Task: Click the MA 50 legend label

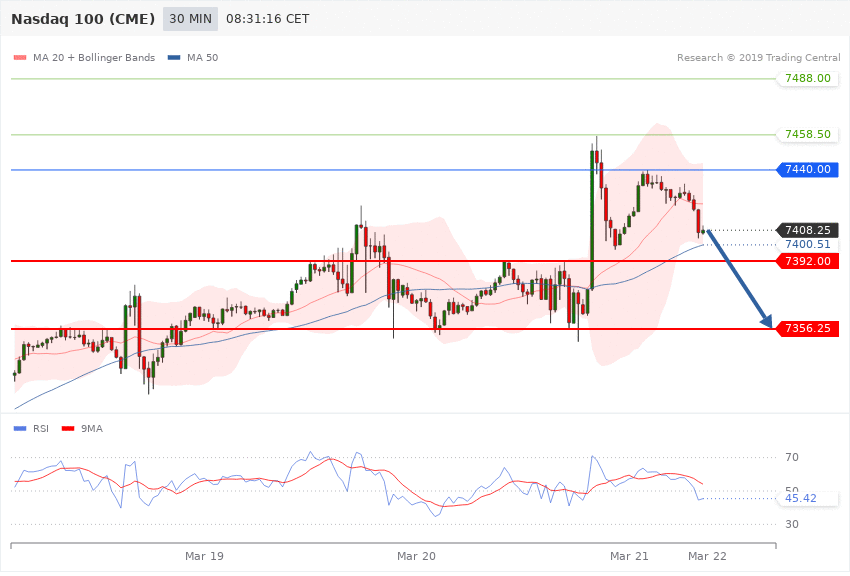Action: [x=202, y=57]
